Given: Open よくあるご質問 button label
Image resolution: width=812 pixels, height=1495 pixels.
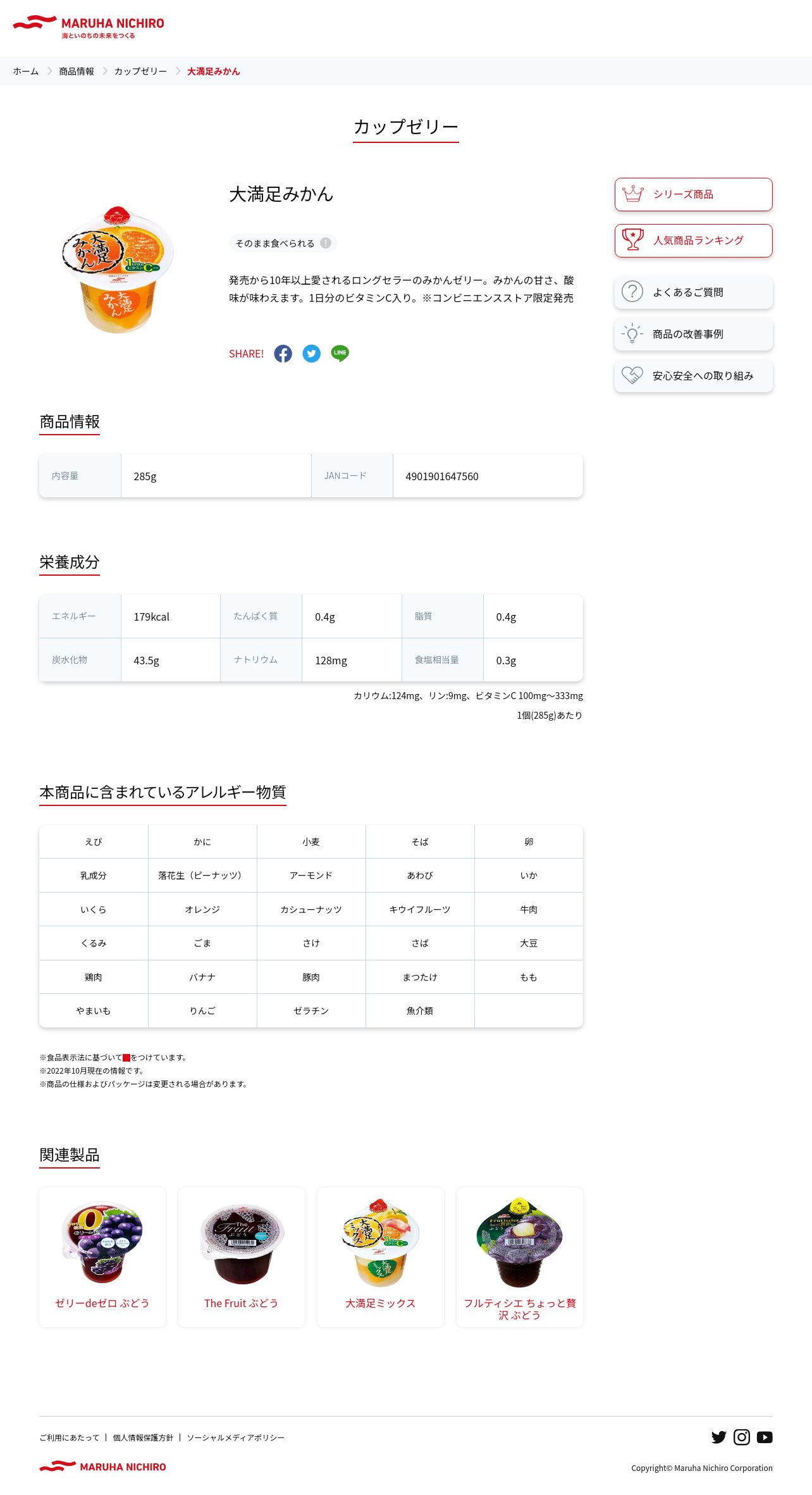Looking at the screenshot, I should coord(688,292).
